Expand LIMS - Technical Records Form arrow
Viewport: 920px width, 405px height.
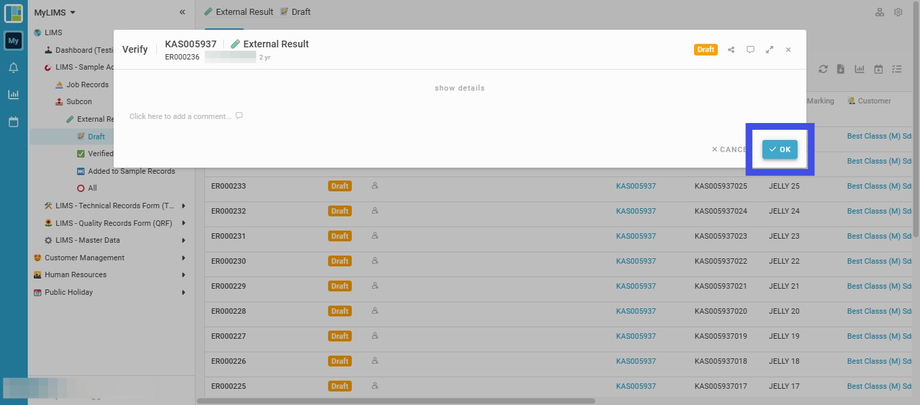pos(184,206)
